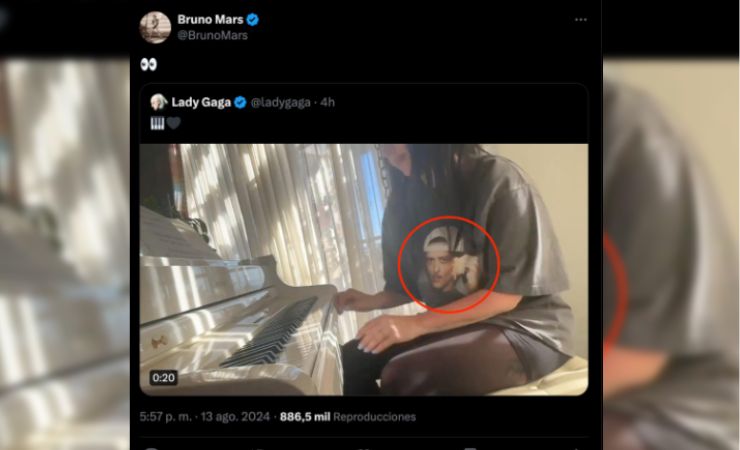Open the Lady Gaga name in quoted tweet
Screen dimensions: 740x450
[201, 102]
